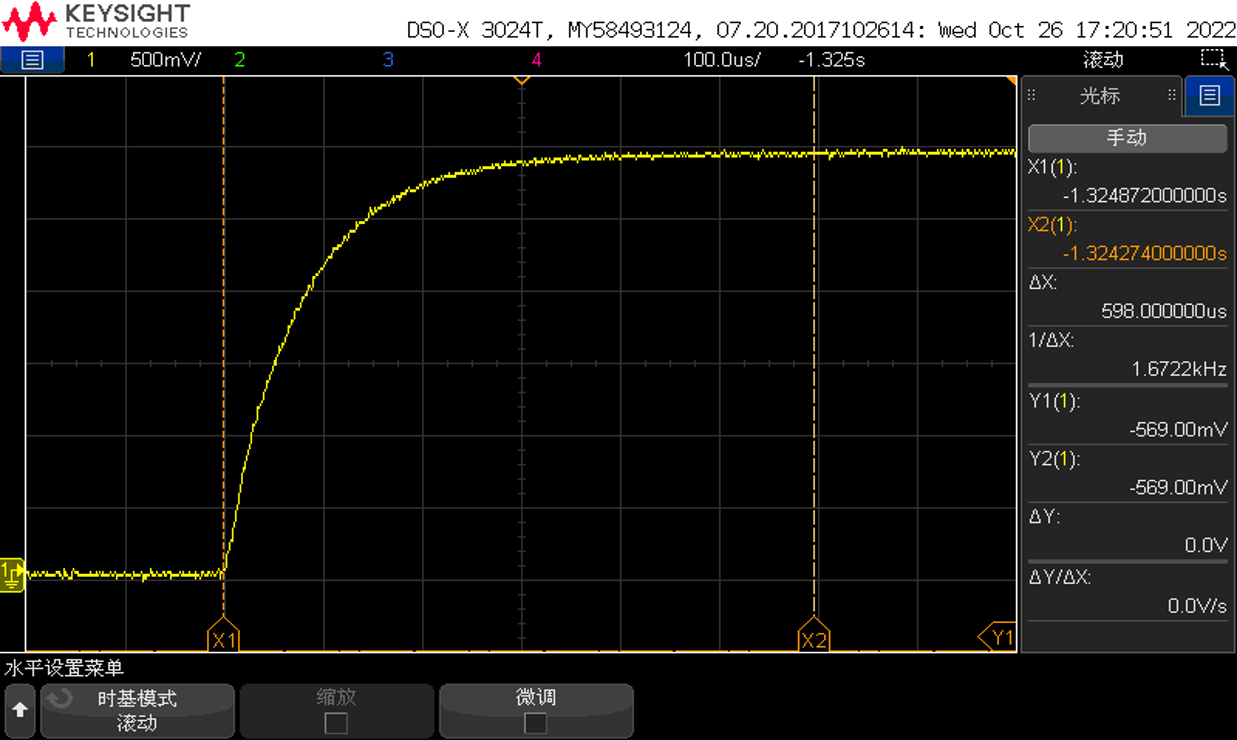Click the orange trigger time reference triangle

point(521,80)
